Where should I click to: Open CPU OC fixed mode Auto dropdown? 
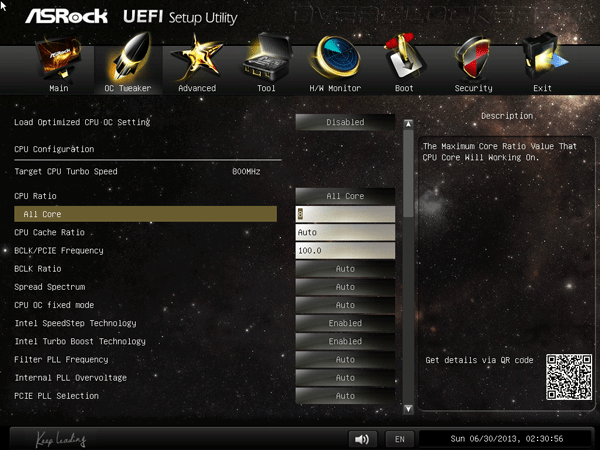click(345, 305)
